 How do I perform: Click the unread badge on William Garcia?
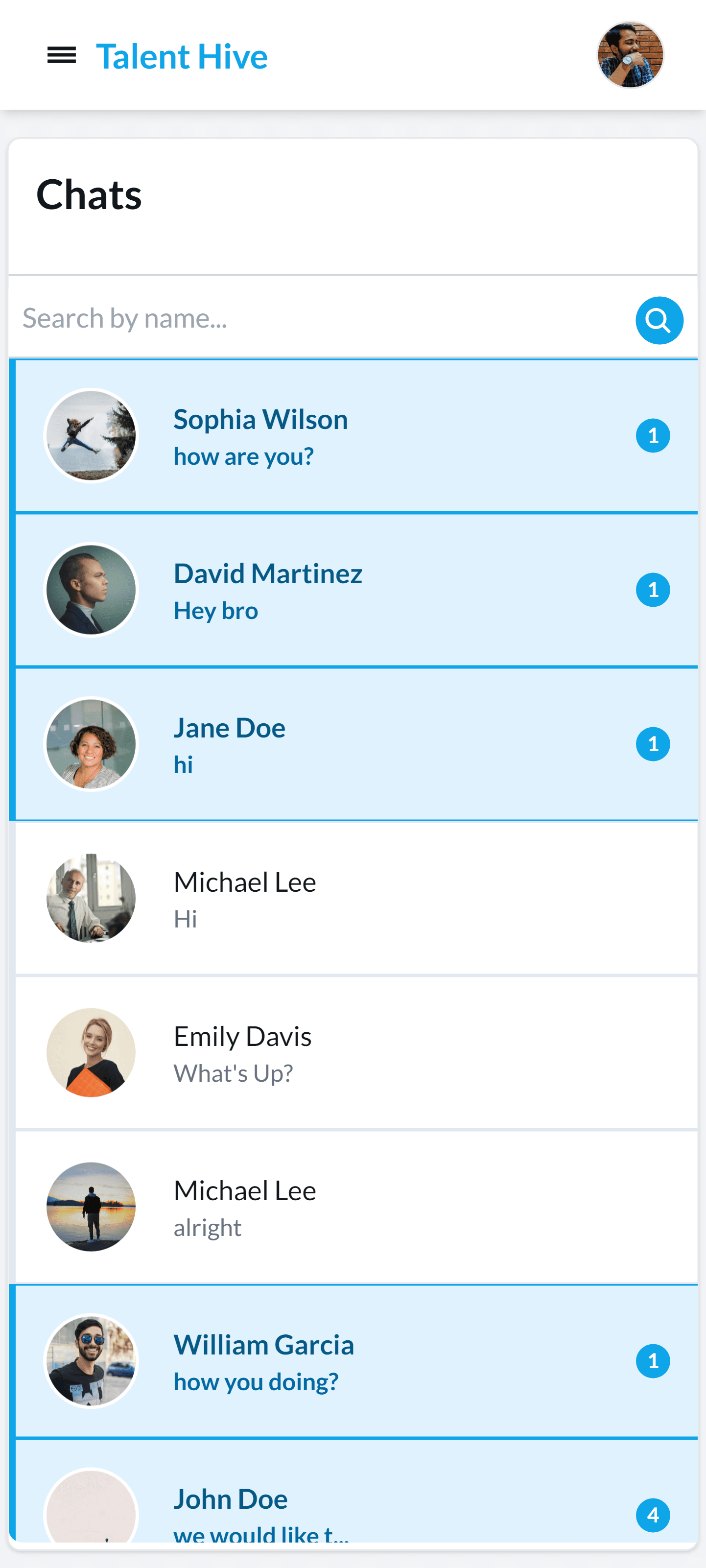(x=653, y=1360)
